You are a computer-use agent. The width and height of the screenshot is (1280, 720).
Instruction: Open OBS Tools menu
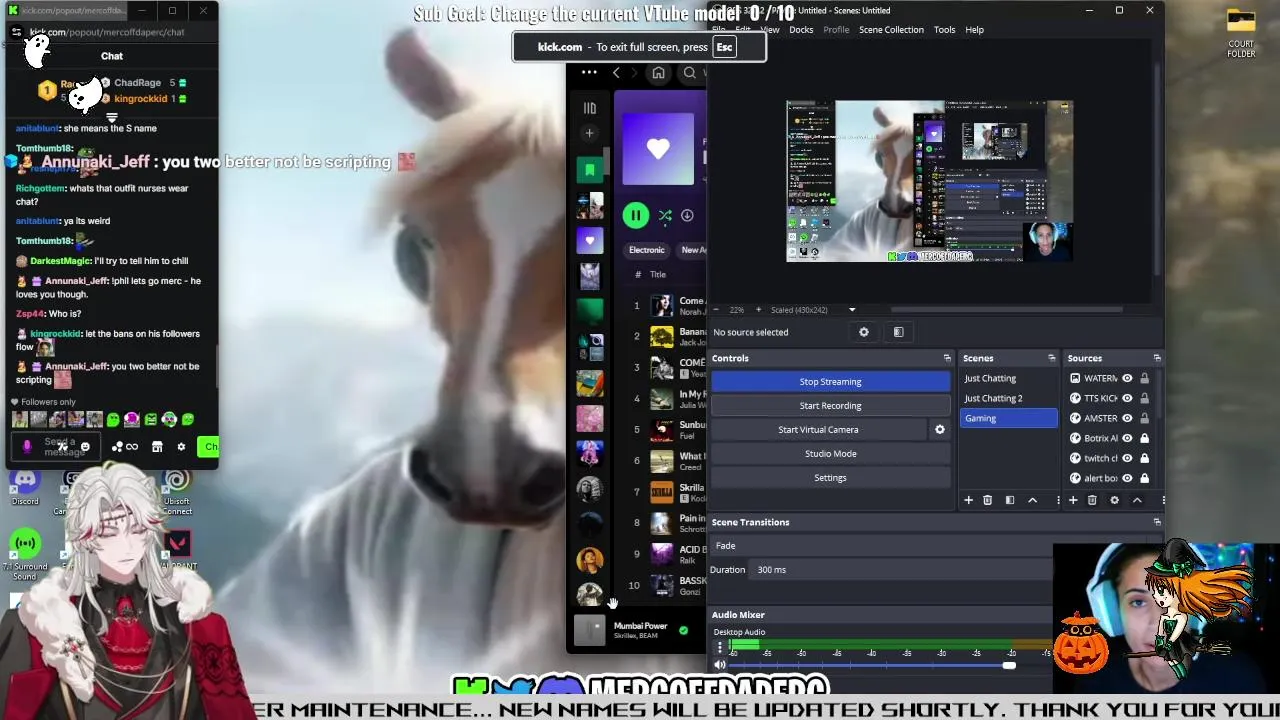(944, 30)
